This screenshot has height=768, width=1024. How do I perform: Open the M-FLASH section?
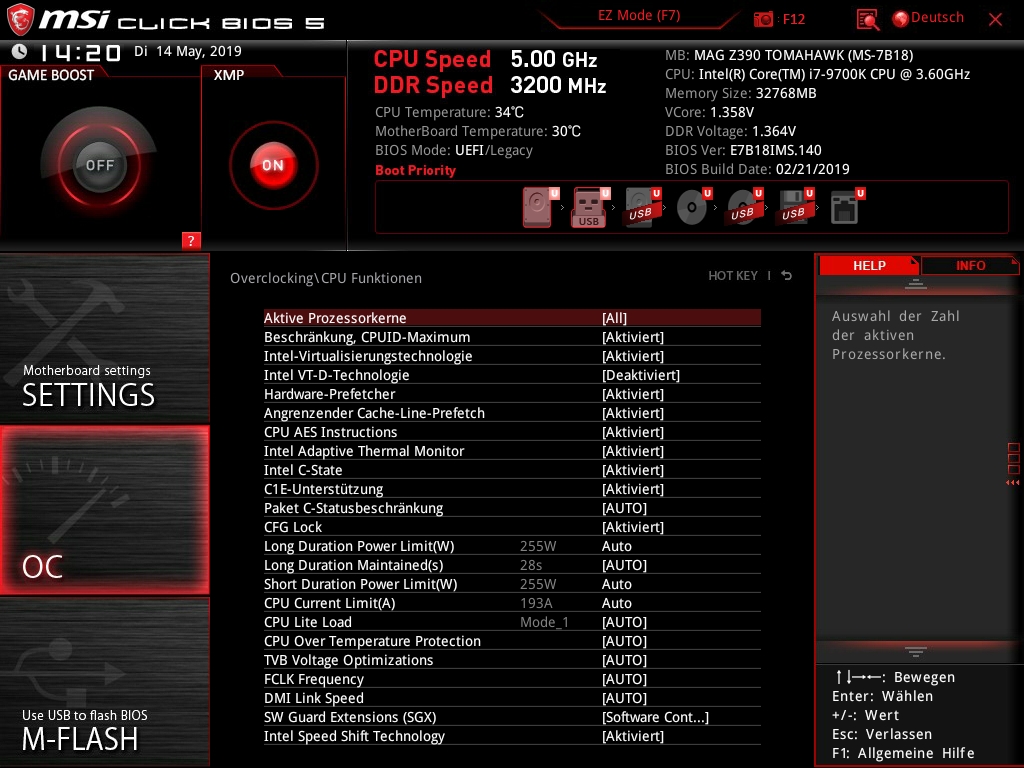[x=104, y=682]
